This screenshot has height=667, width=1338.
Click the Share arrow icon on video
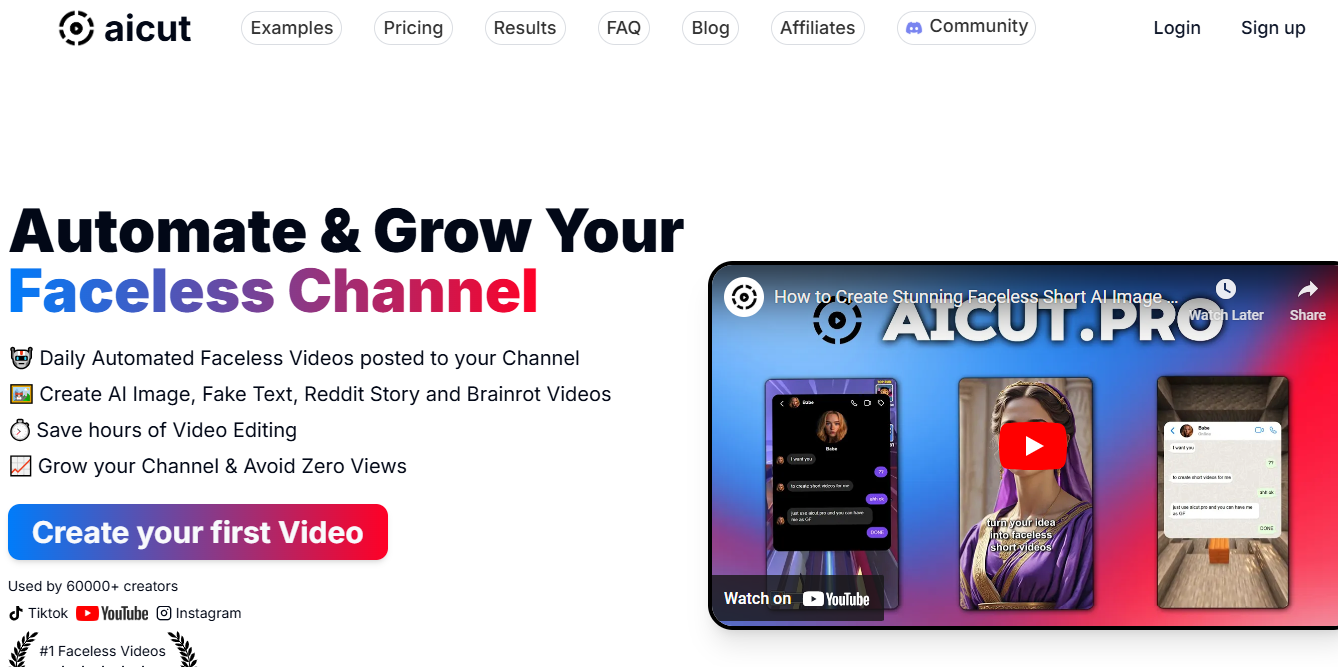(1307, 290)
